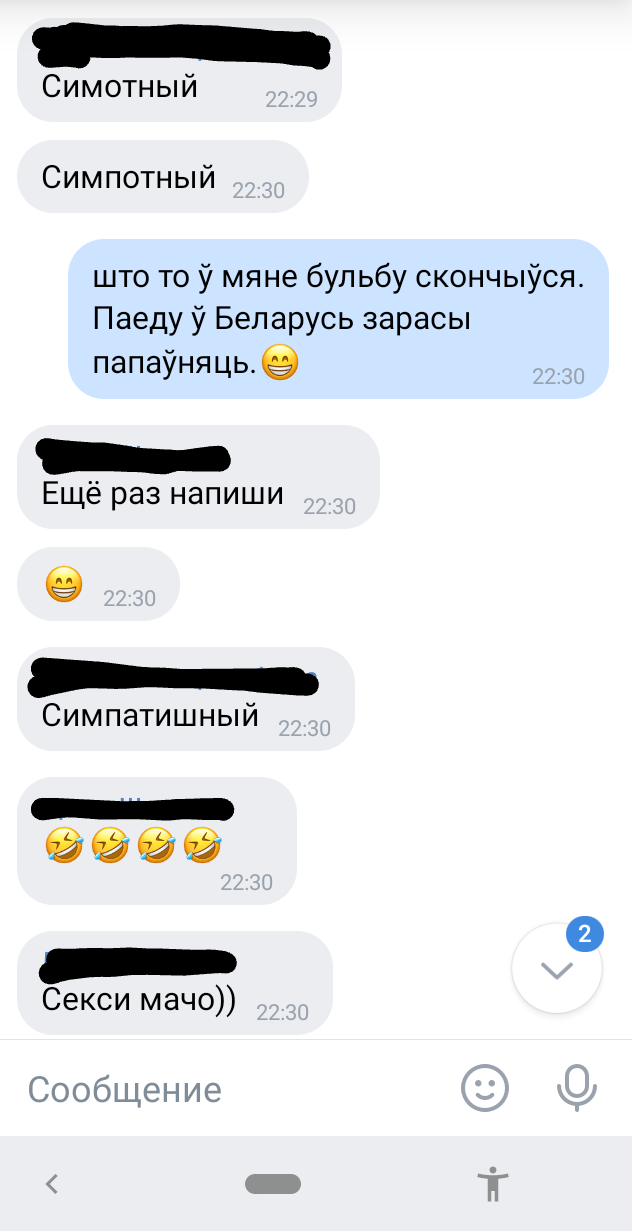Tap the unread count badge showing 2
Viewport: 632px width, 1231px height.
[585, 934]
